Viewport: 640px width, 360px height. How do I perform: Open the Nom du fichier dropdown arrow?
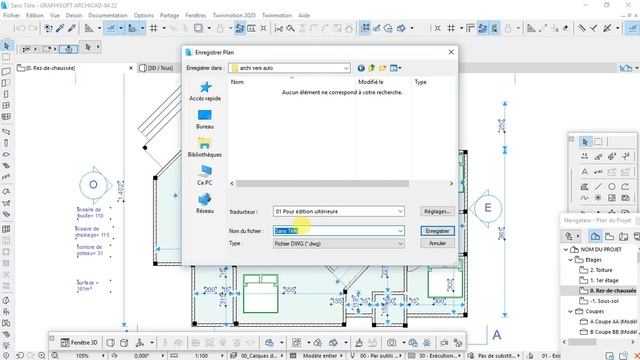click(400, 231)
